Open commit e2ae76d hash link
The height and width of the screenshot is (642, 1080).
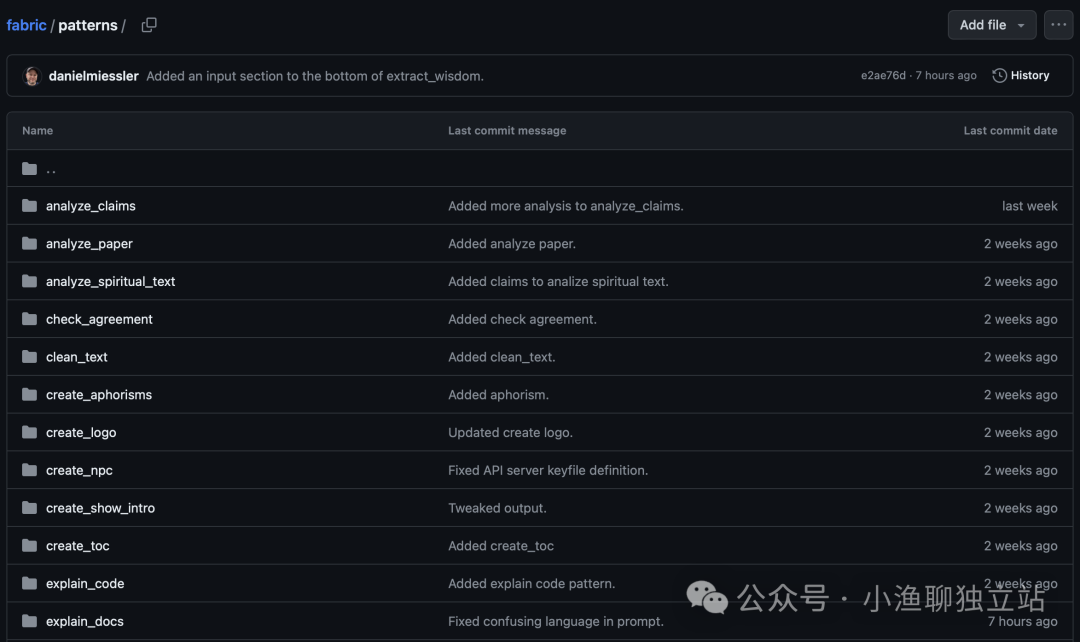(883, 76)
